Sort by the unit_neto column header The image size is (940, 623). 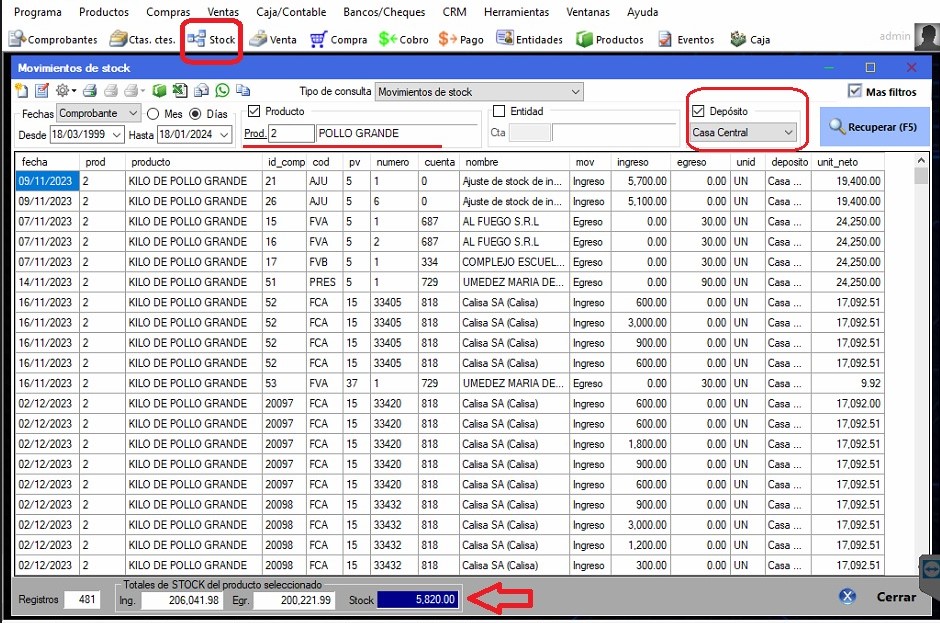pyautogui.click(x=848, y=162)
